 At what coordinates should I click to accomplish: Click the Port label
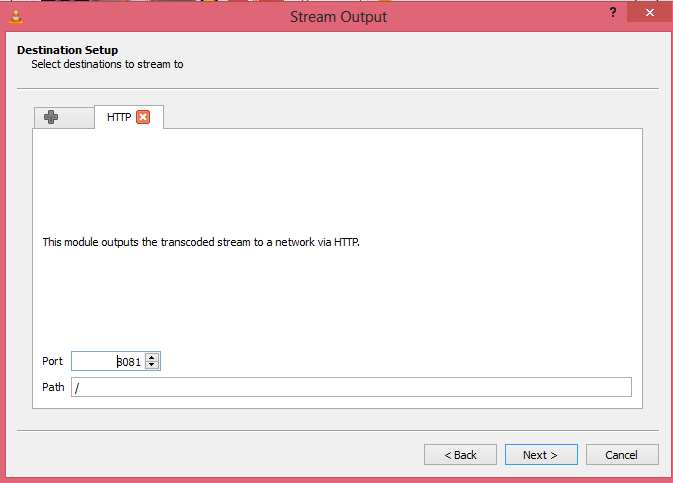coord(52,361)
